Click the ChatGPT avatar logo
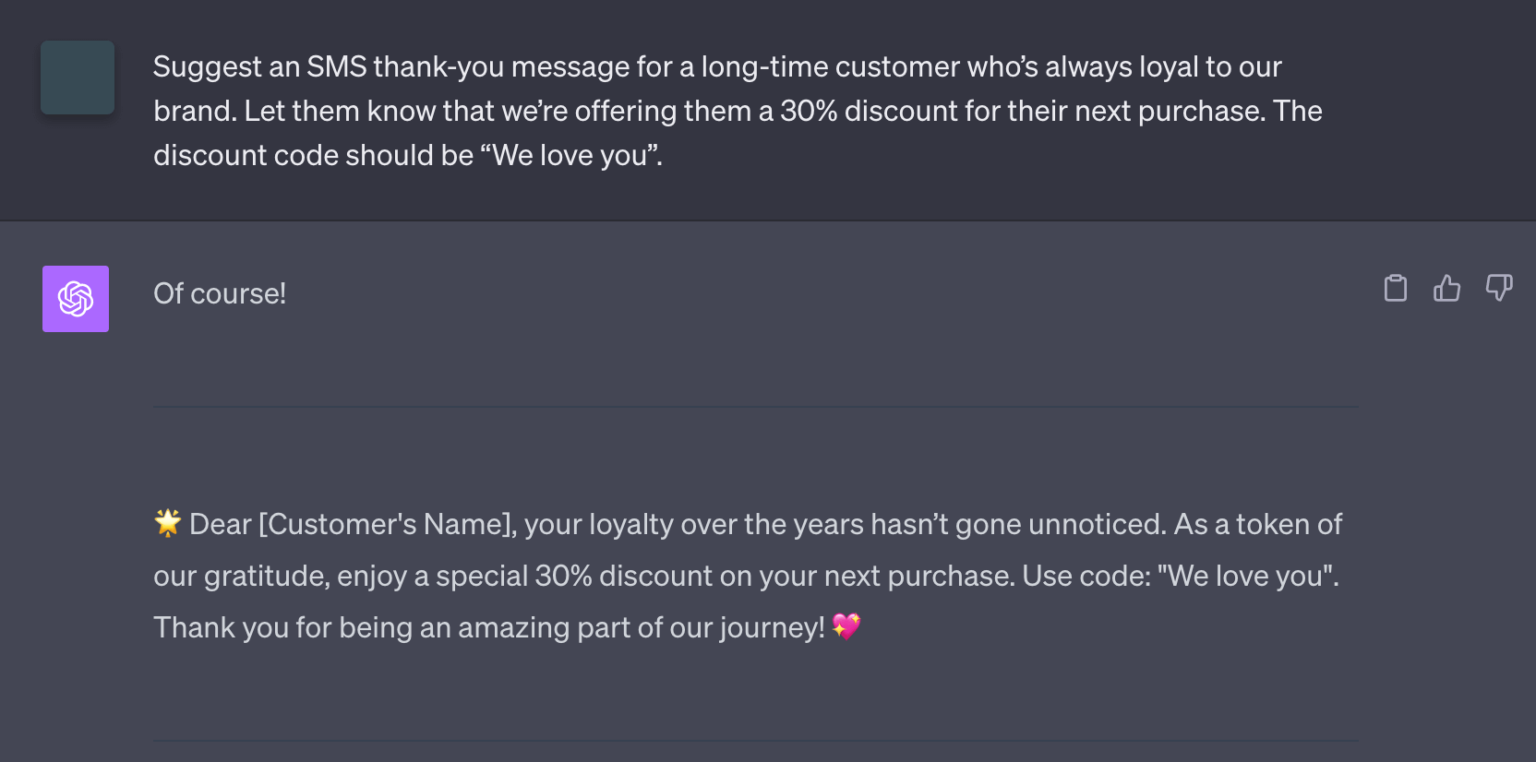Viewport: 1536px width, 762px height. click(75, 298)
